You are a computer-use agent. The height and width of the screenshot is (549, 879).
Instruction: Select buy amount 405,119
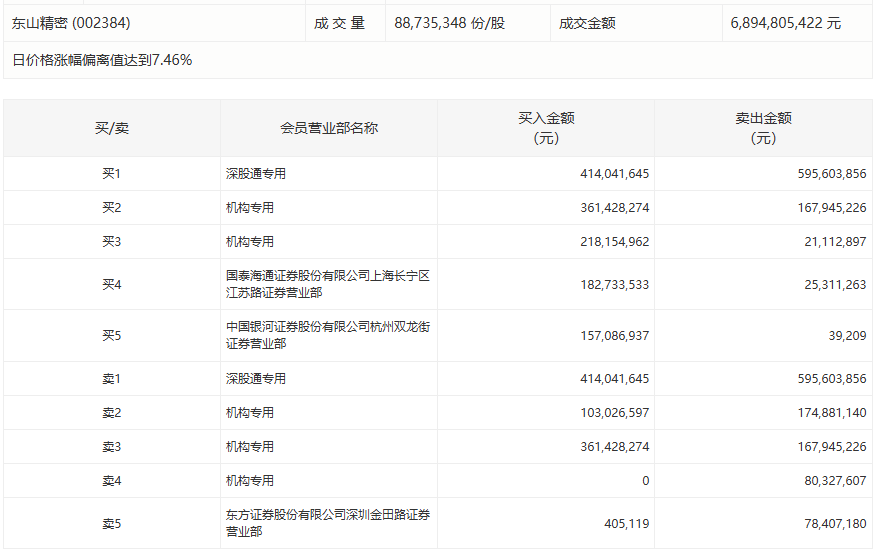[626, 524]
